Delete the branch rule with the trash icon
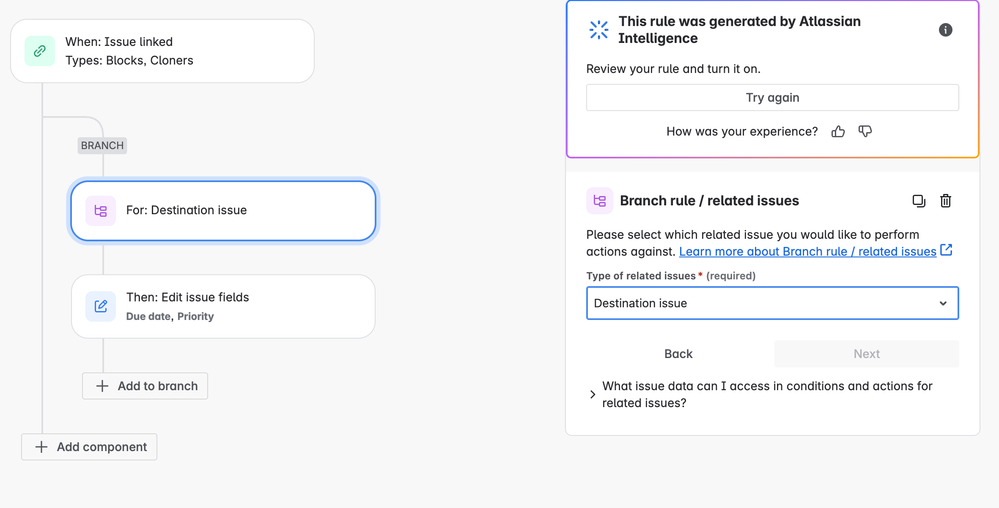The image size is (999, 508). pos(945,201)
